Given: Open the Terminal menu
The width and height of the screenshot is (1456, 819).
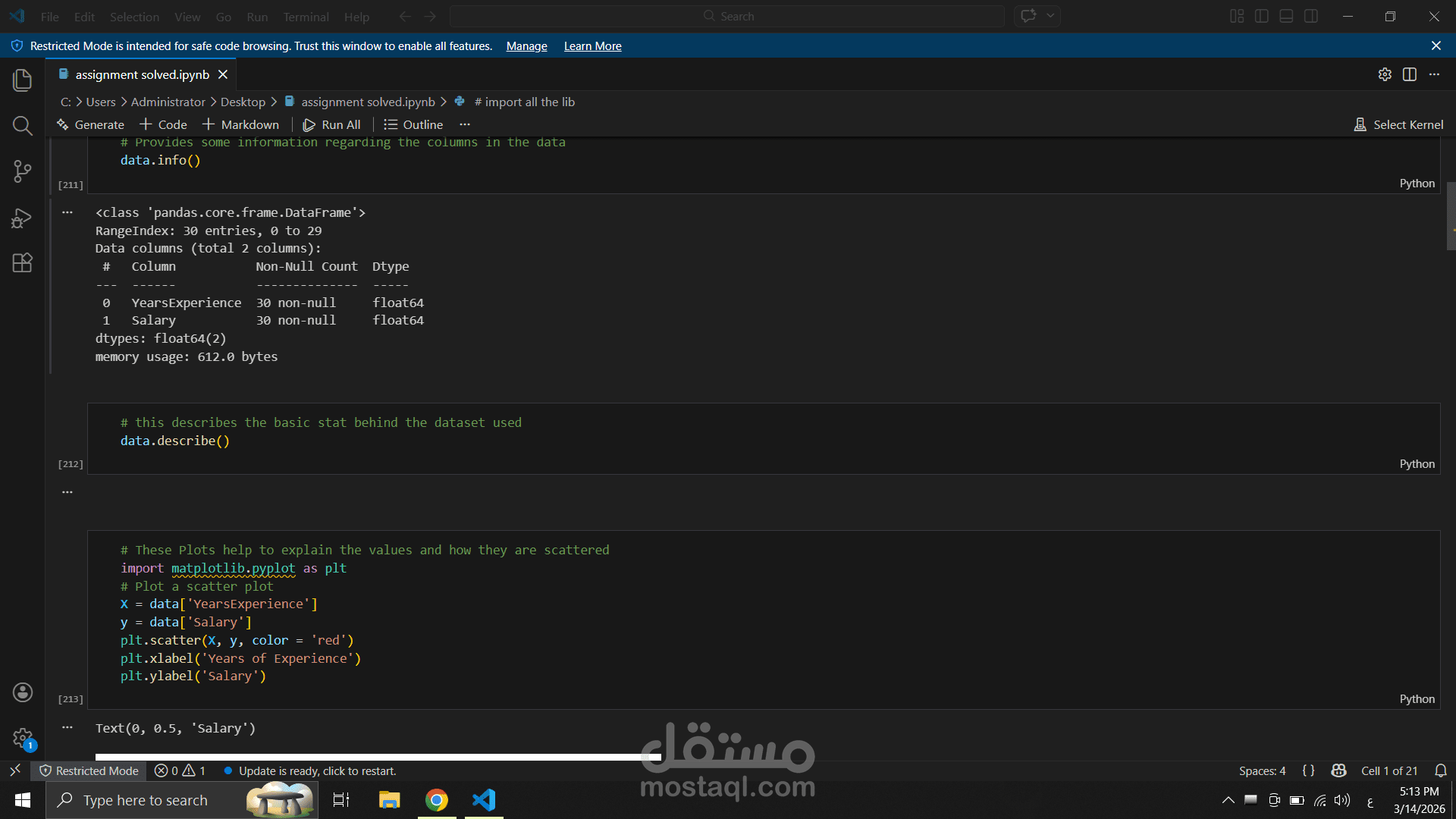Looking at the screenshot, I should (306, 17).
